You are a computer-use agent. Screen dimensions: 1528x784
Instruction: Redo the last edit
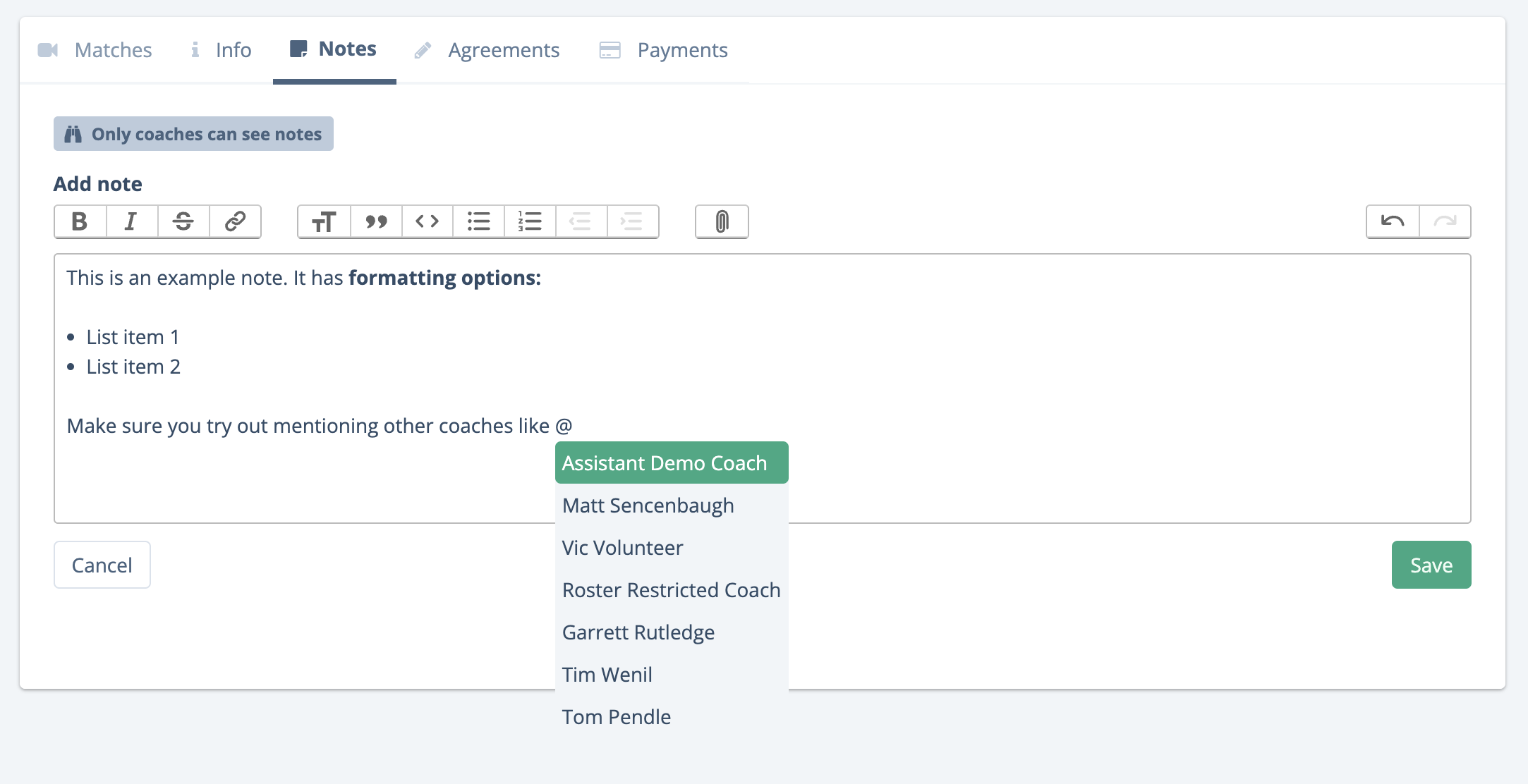click(1444, 221)
